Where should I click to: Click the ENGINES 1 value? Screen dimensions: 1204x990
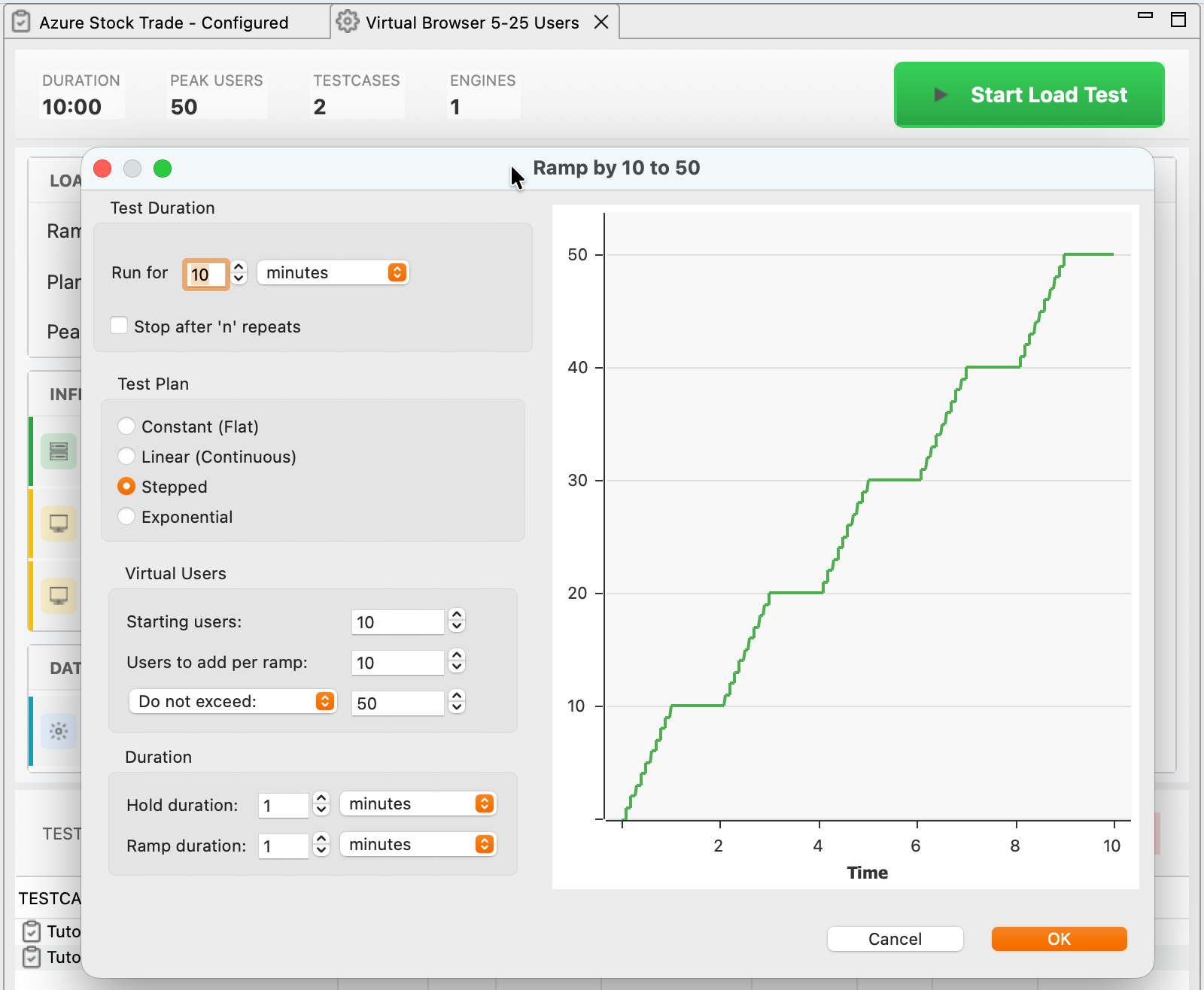click(455, 107)
